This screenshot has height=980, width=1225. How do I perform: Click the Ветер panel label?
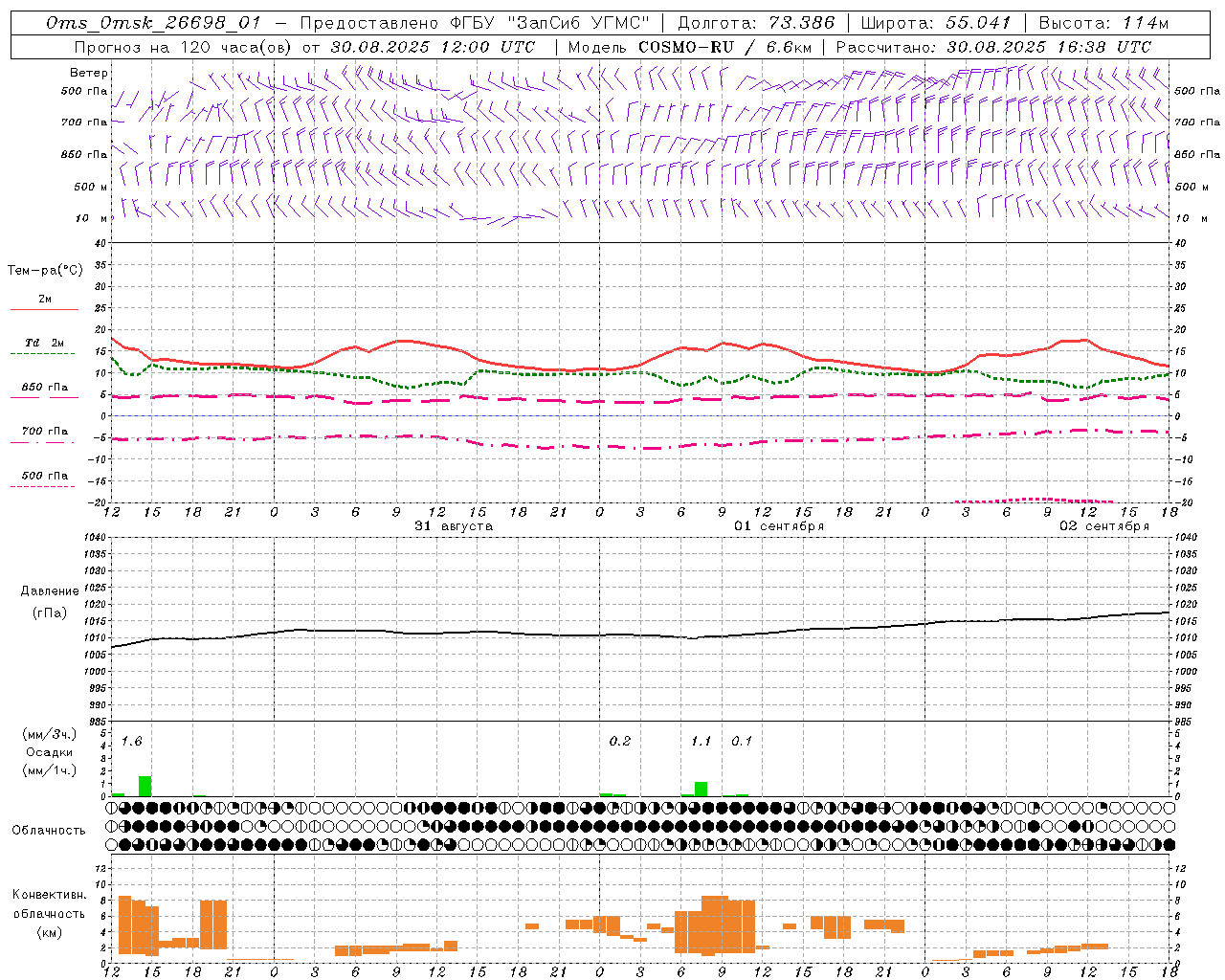(x=89, y=73)
